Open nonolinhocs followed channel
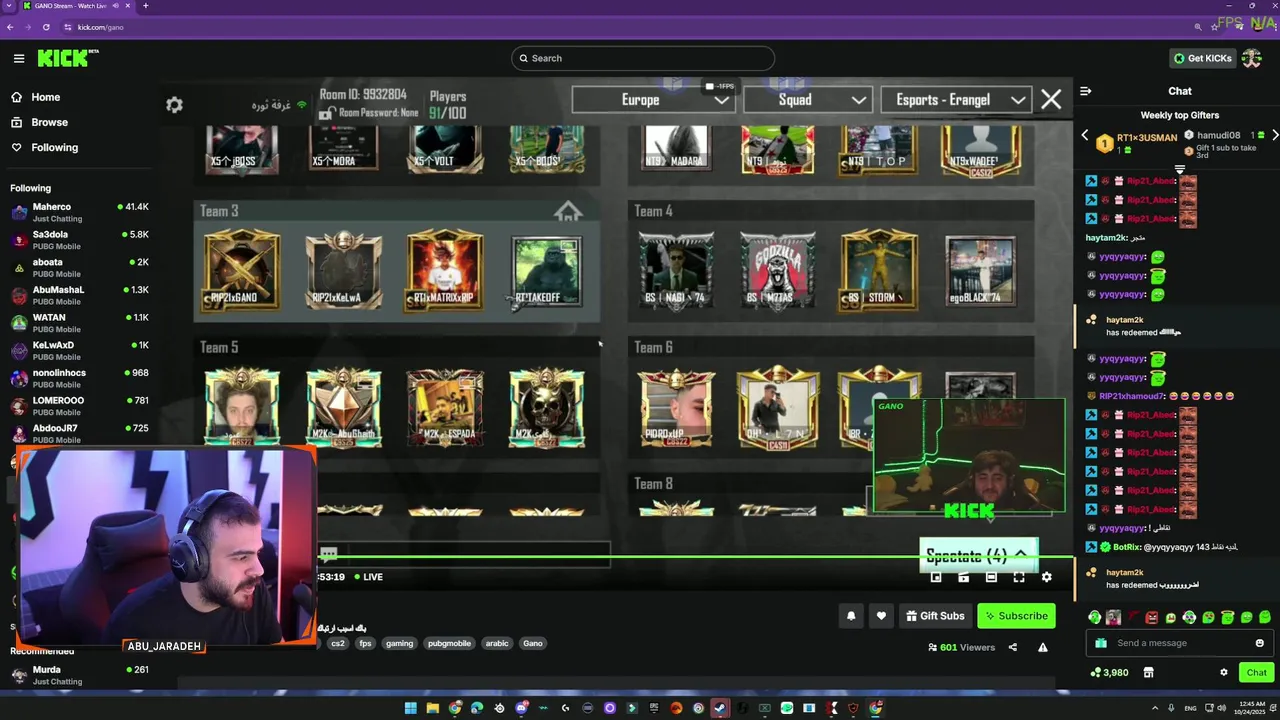Screen dimensions: 1280x720 tap(79, 378)
